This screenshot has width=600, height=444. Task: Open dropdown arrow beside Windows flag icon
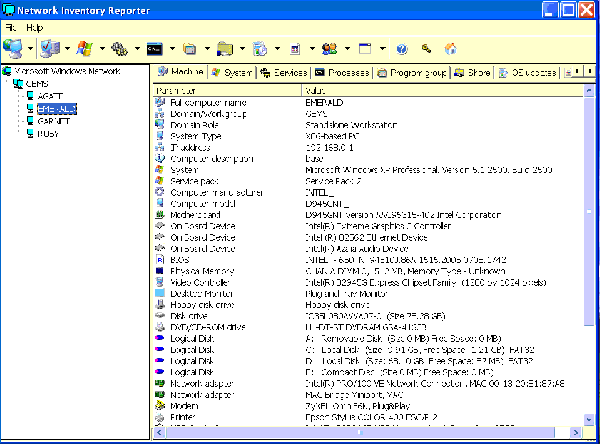[101, 47]
